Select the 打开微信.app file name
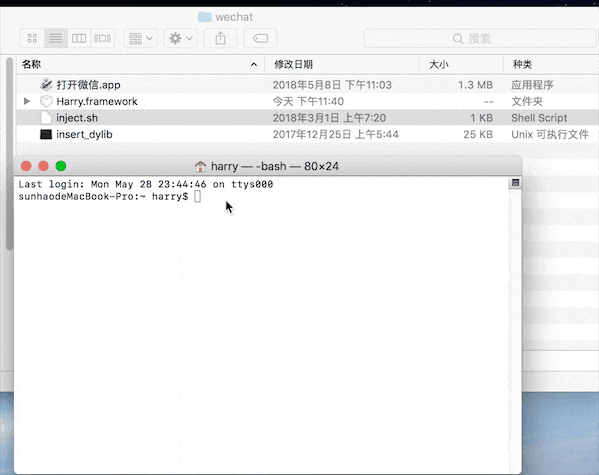 click(88, 85)
